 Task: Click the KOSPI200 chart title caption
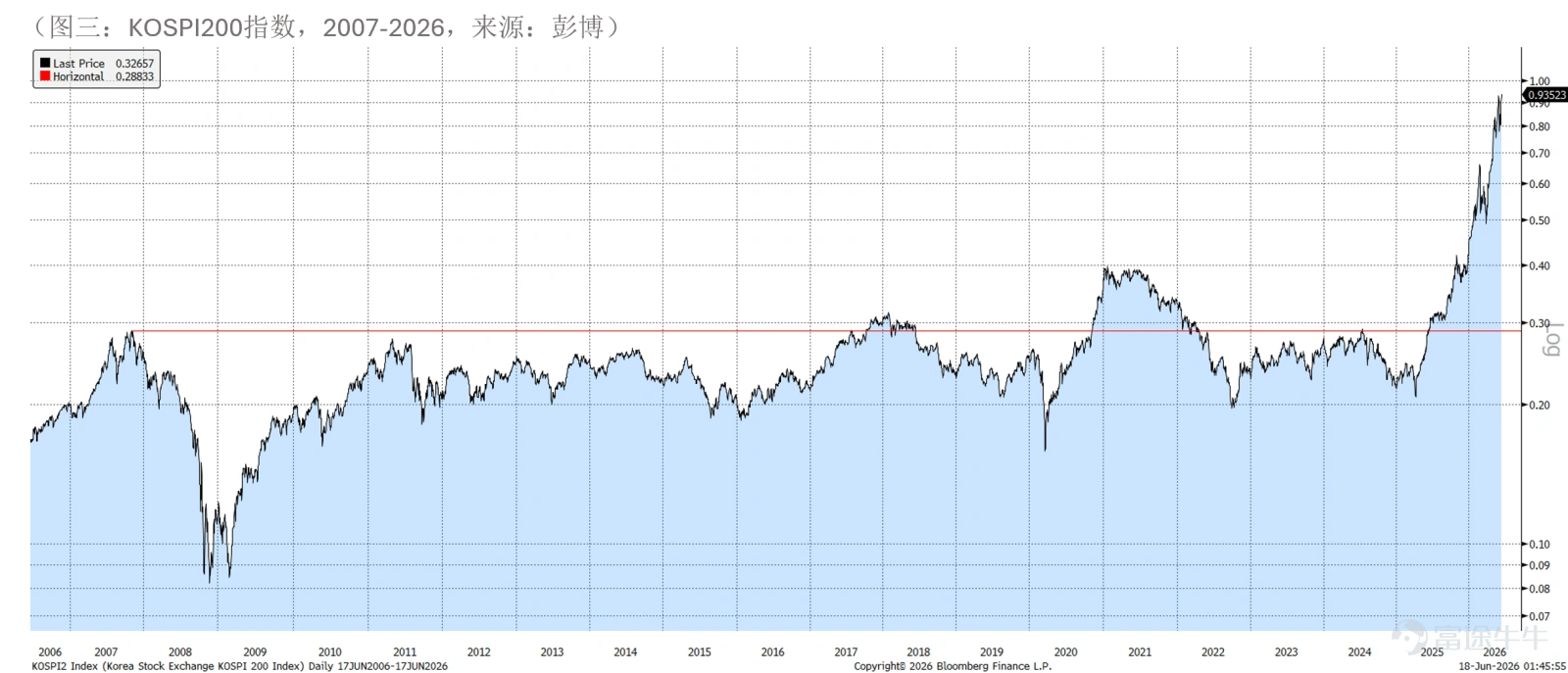[x=325, y=26]
